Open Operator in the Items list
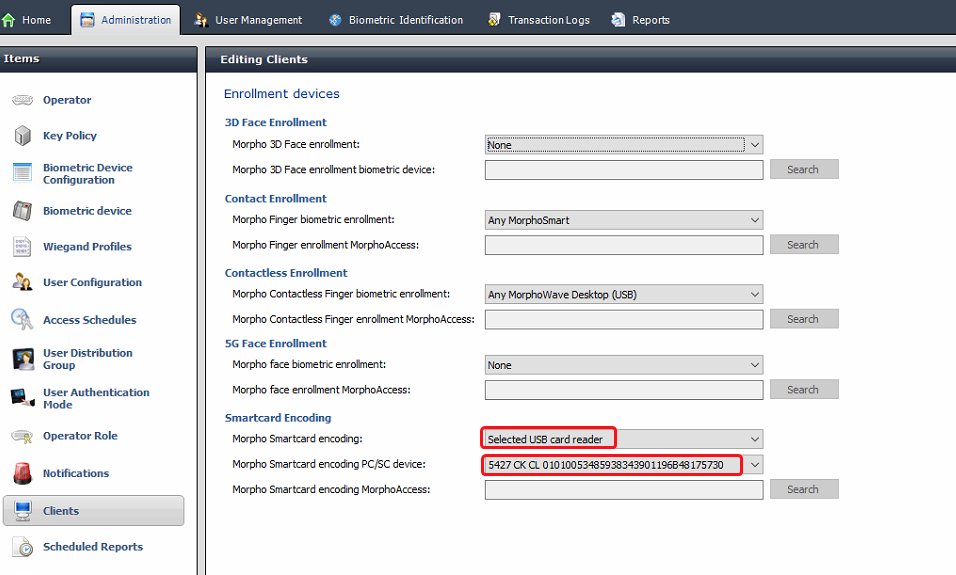The image size is (956, 575). 67,100
